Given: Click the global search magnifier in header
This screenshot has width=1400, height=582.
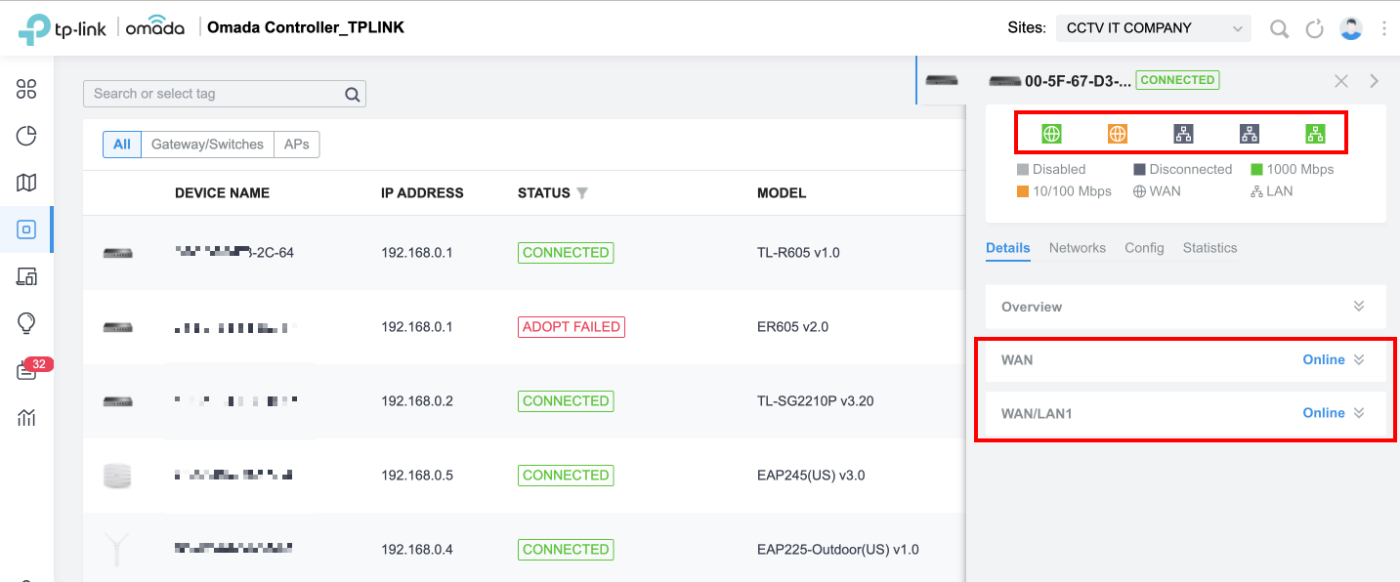Looking at the screenshot, I should point(1279,29).
